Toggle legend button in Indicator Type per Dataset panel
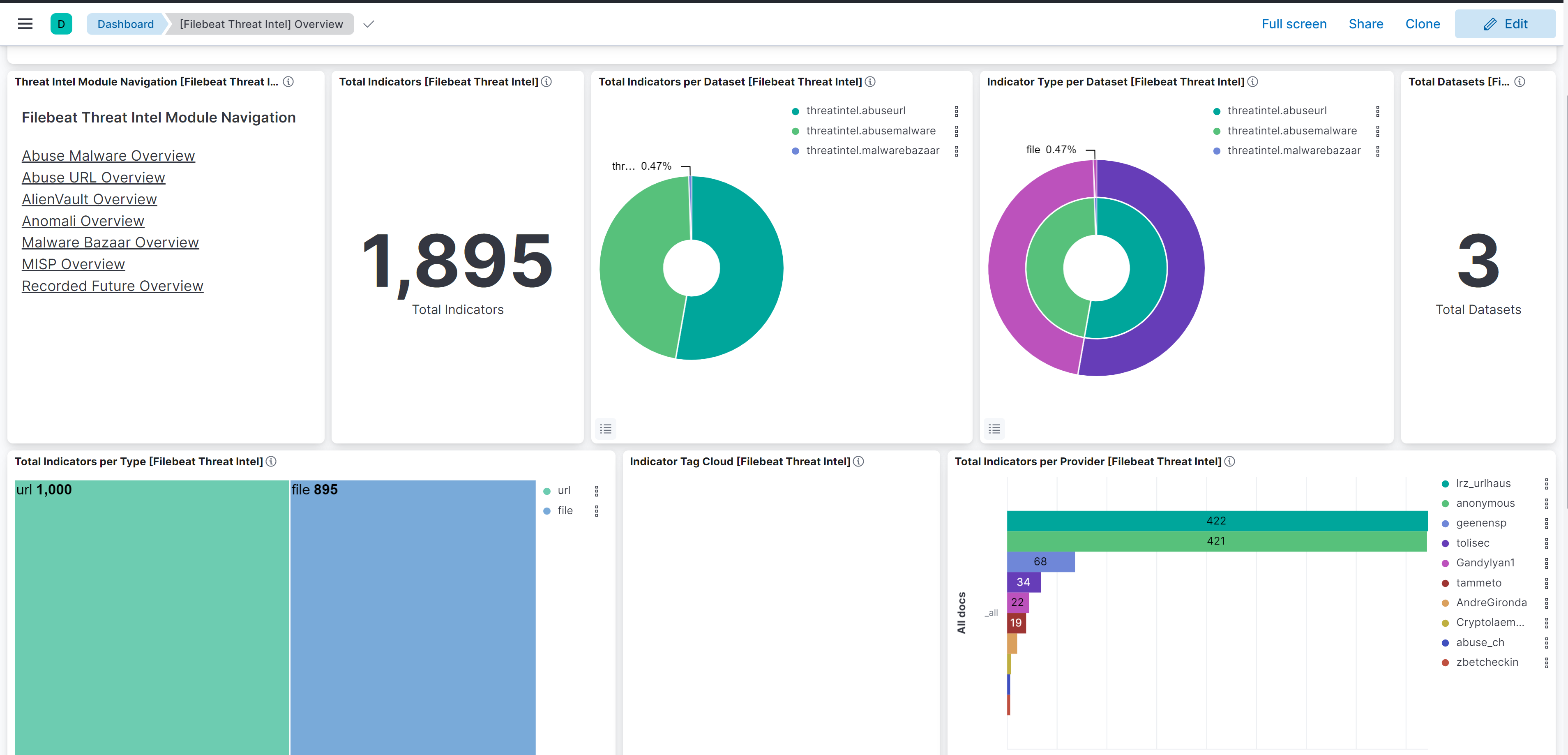 (994, 429)
